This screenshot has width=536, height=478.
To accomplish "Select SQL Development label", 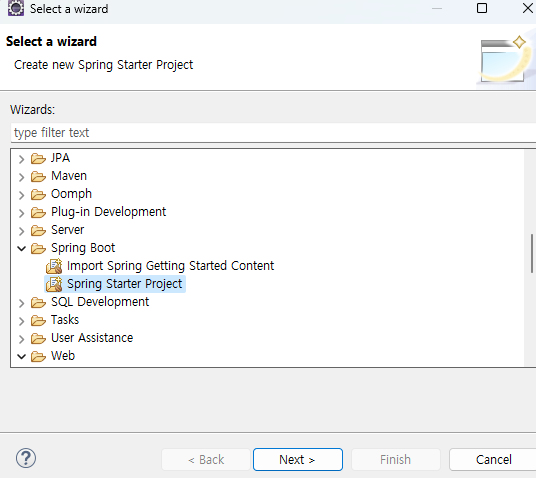I will tap(100, 302).
